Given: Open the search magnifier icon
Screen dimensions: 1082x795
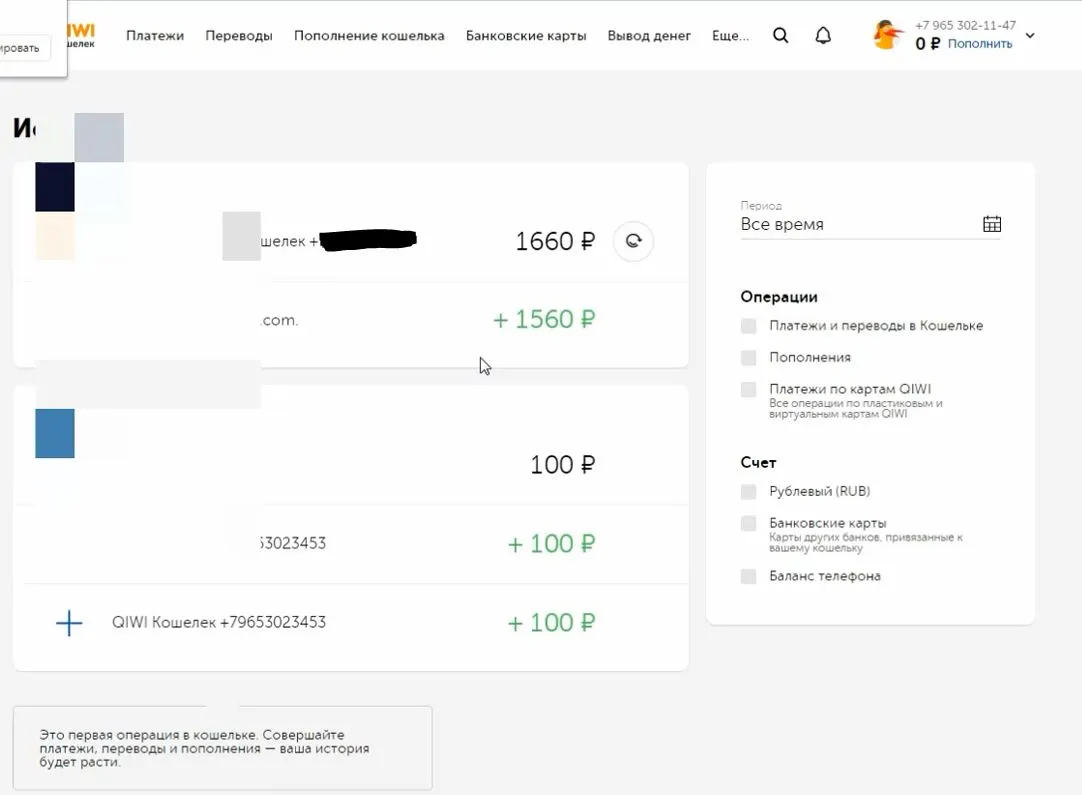Looking at the screenshot, I should point(780,35).
